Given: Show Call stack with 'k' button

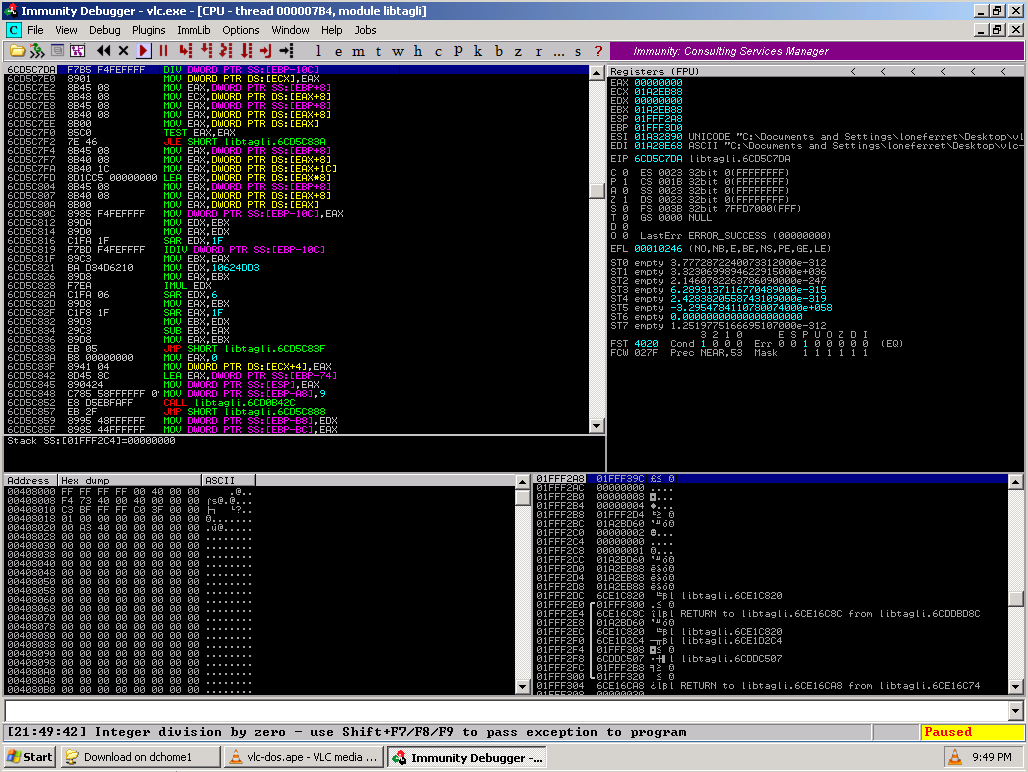Looking at the screenshot, I should point(478,51).
